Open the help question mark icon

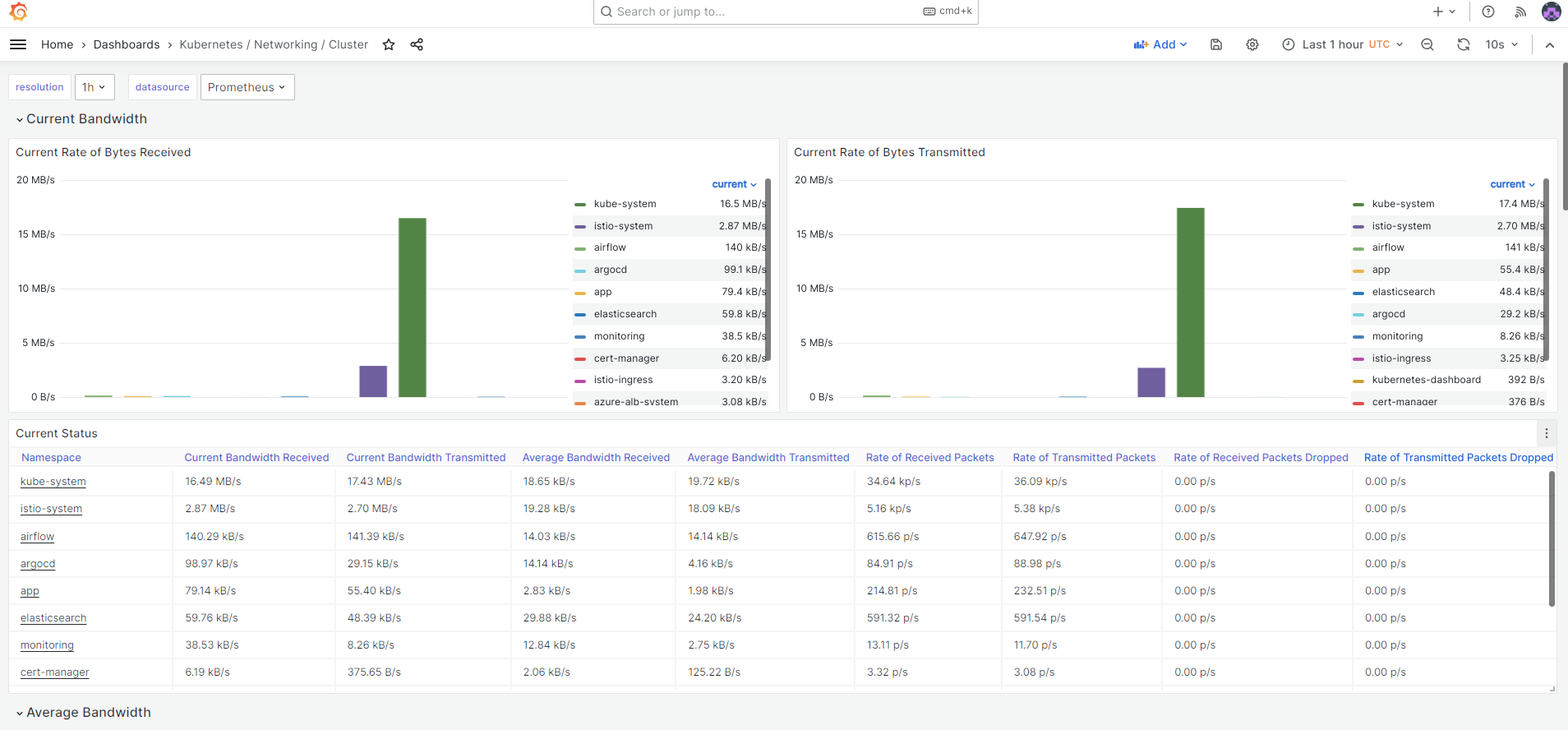click(1488, 12)
